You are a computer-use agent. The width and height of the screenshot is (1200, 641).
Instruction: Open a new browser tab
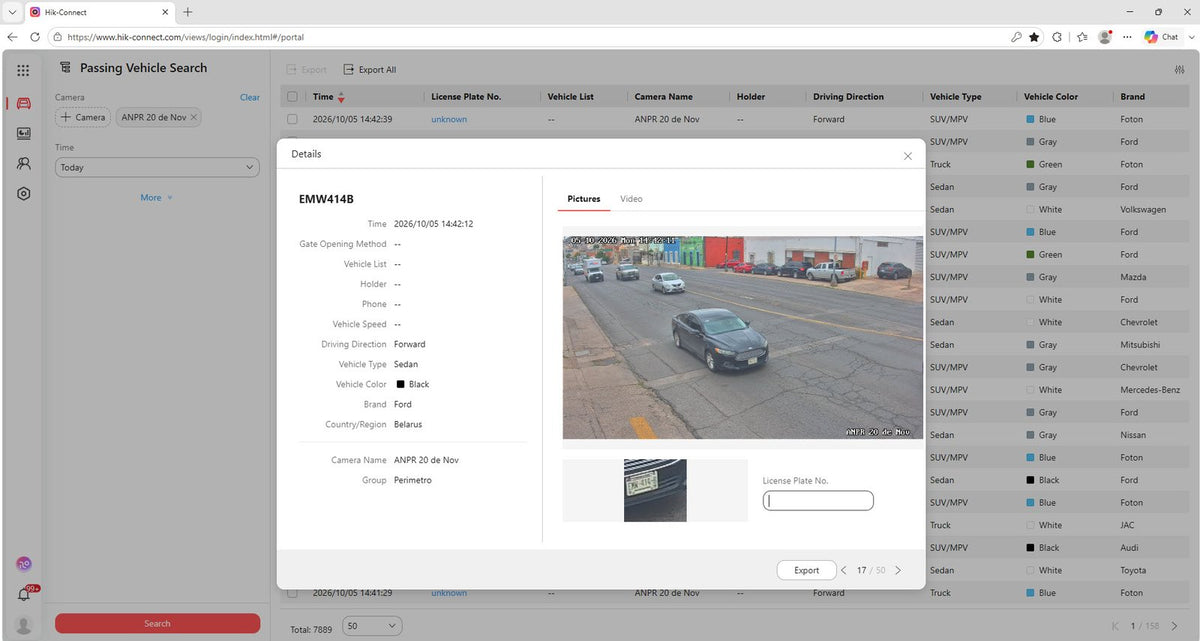(x=188, y=12)
